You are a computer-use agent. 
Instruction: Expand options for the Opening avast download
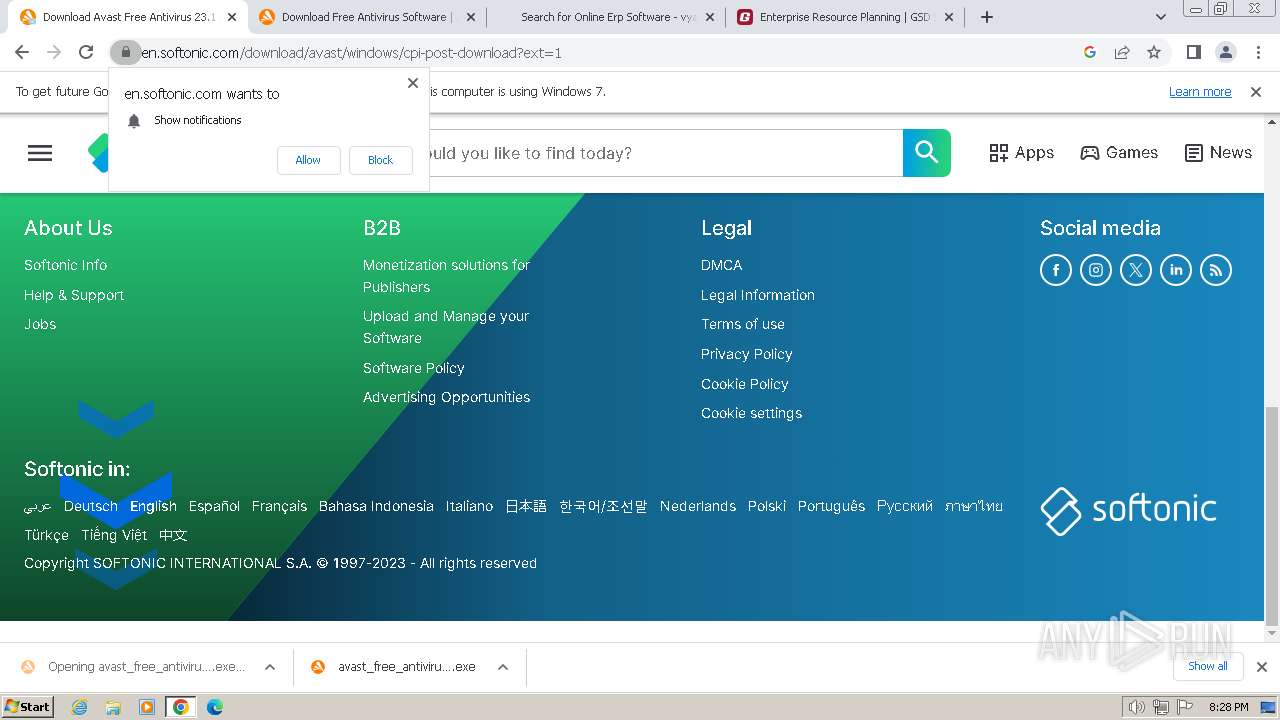[270, 667]
